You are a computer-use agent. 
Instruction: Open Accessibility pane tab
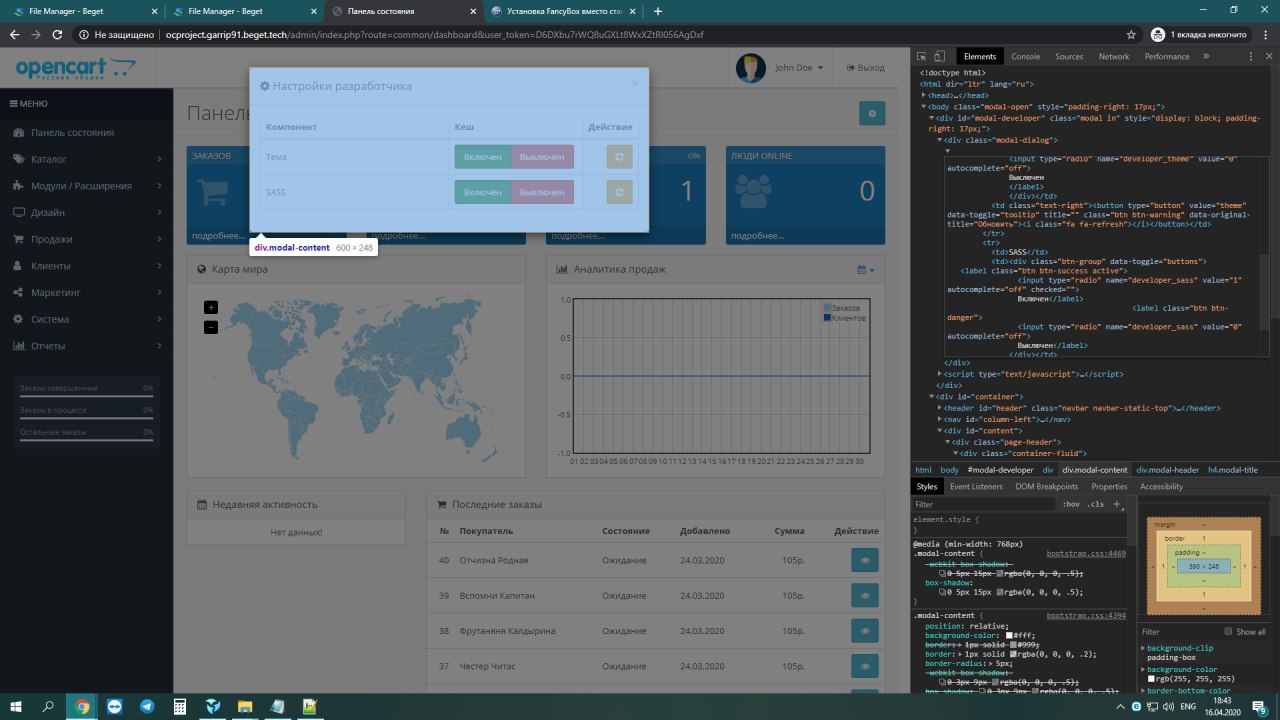1161,487
